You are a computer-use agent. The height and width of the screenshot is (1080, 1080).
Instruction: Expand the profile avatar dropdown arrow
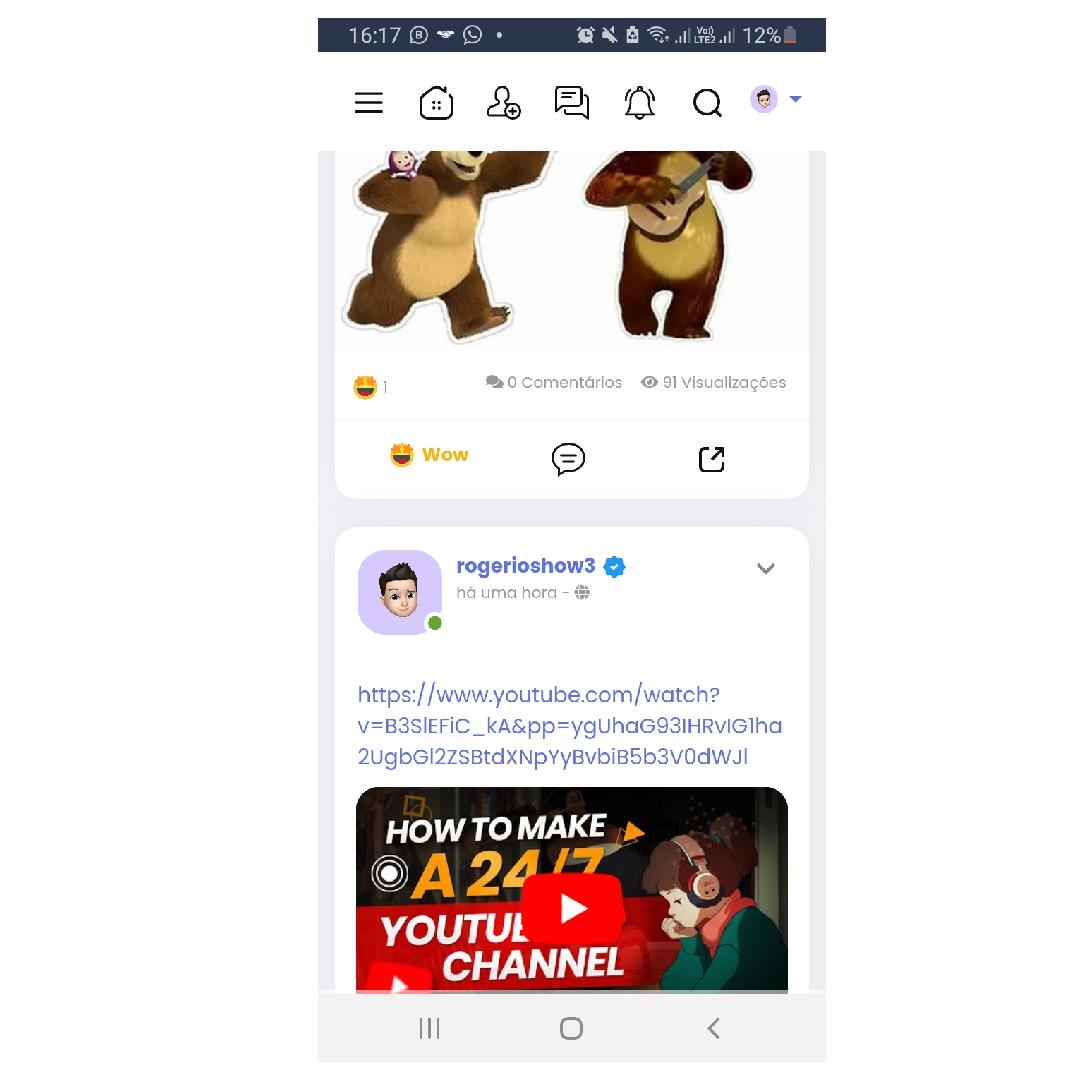pyautogui.click(x=795, y=99)
